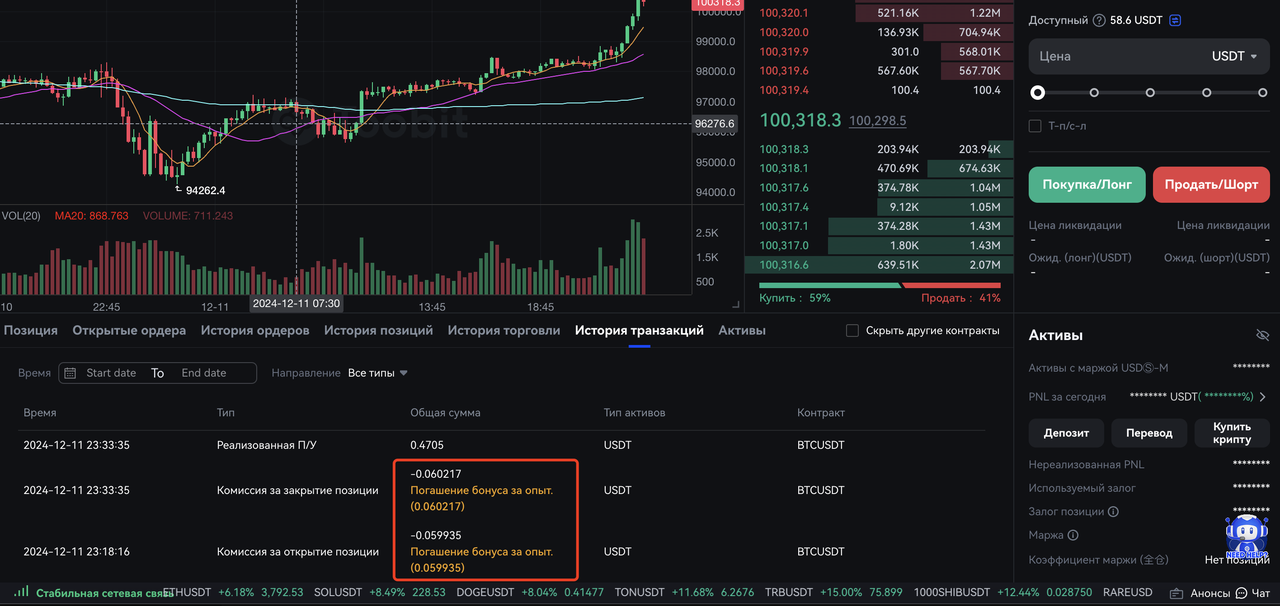1280x606 pixels.
Task: Open the История торговли tab
Action: pyautogui.click(x=504, y=330)
